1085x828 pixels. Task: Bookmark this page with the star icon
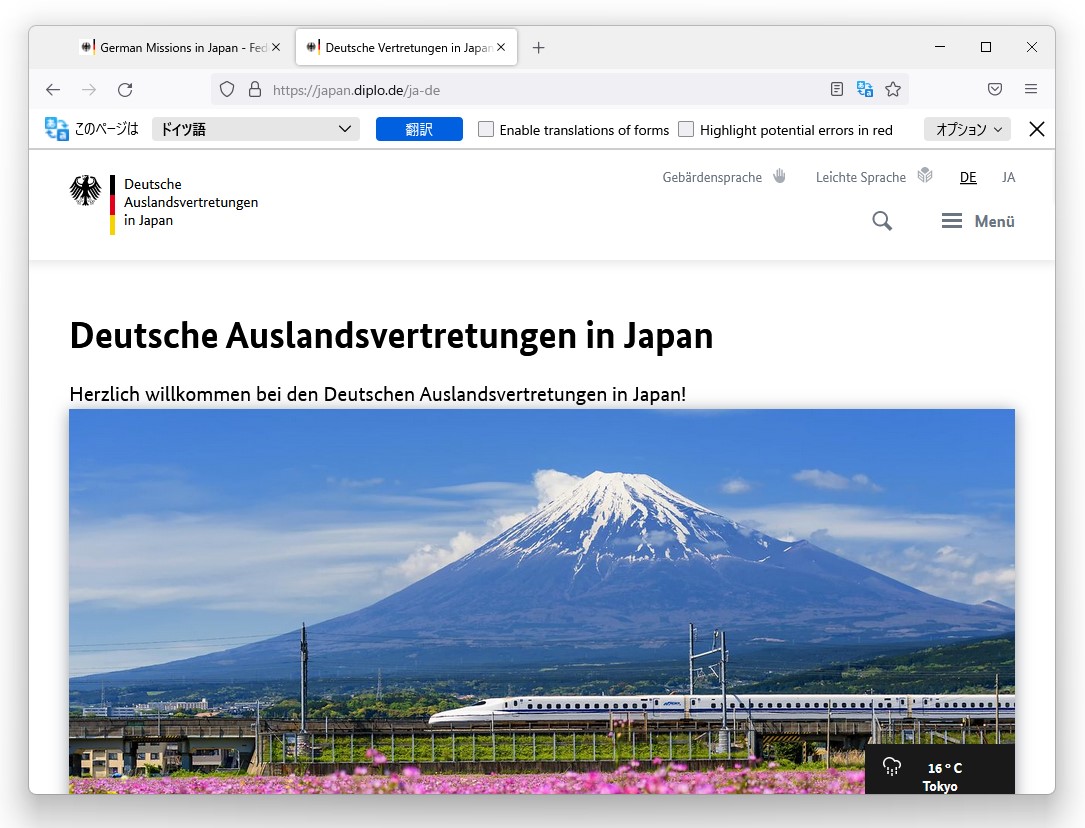tap(893, 89)
